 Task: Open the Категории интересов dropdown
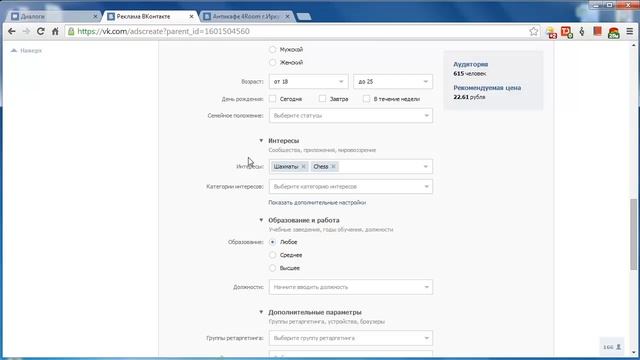pos(351,187)
